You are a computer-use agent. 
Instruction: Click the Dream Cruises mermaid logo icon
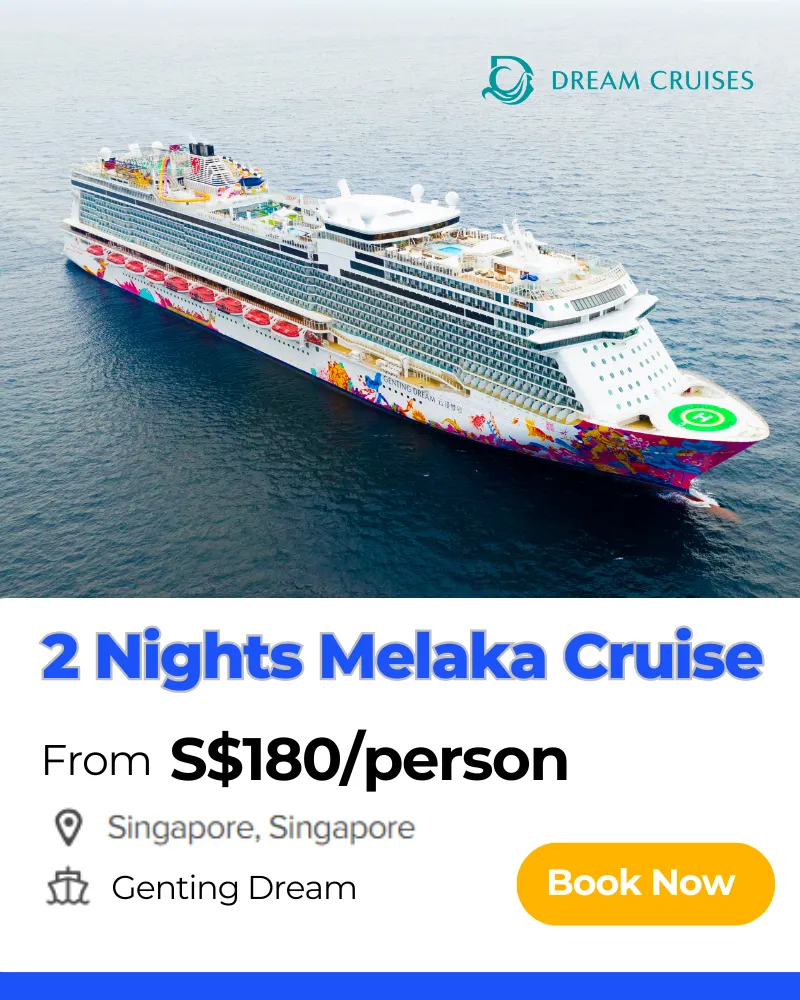click(507, 80)
